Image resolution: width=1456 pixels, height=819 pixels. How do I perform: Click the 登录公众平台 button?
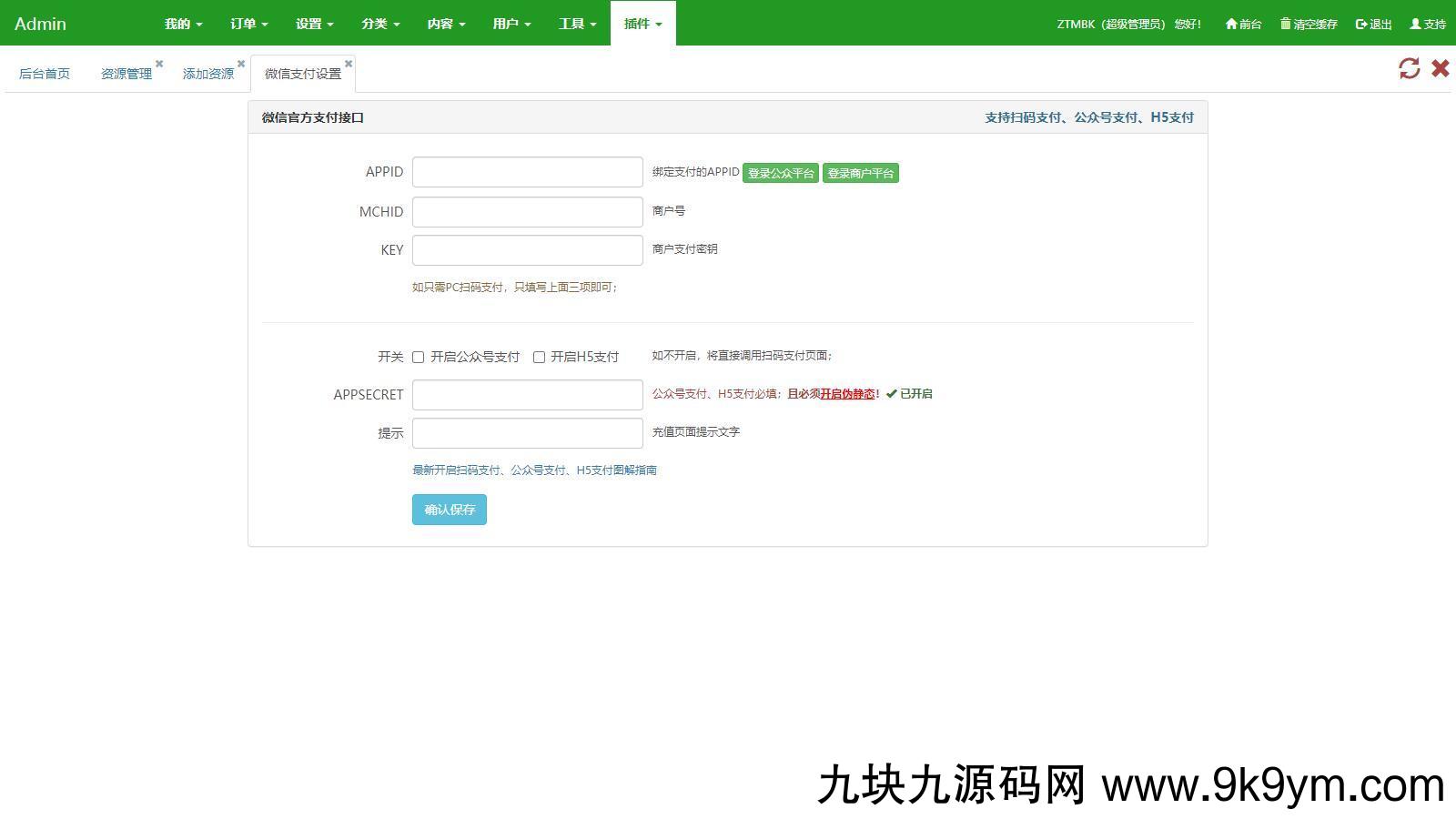coord(780,172)
